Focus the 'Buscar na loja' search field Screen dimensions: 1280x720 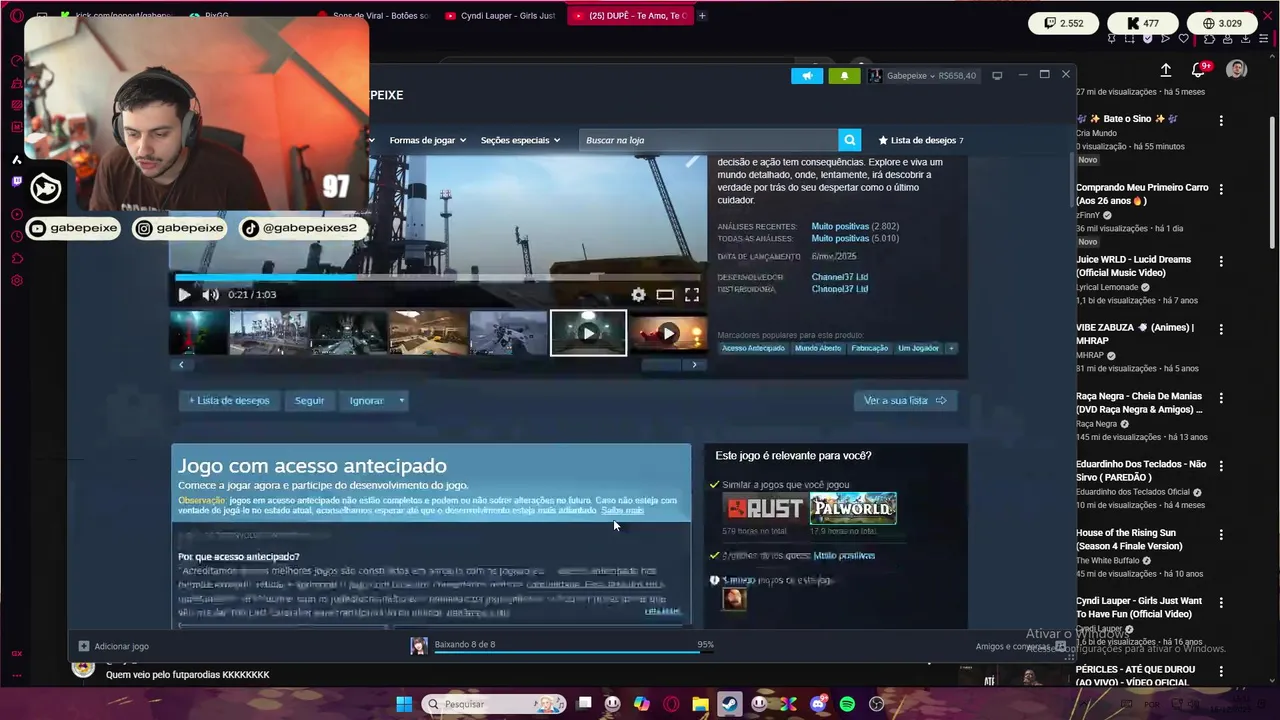[708, 140]
